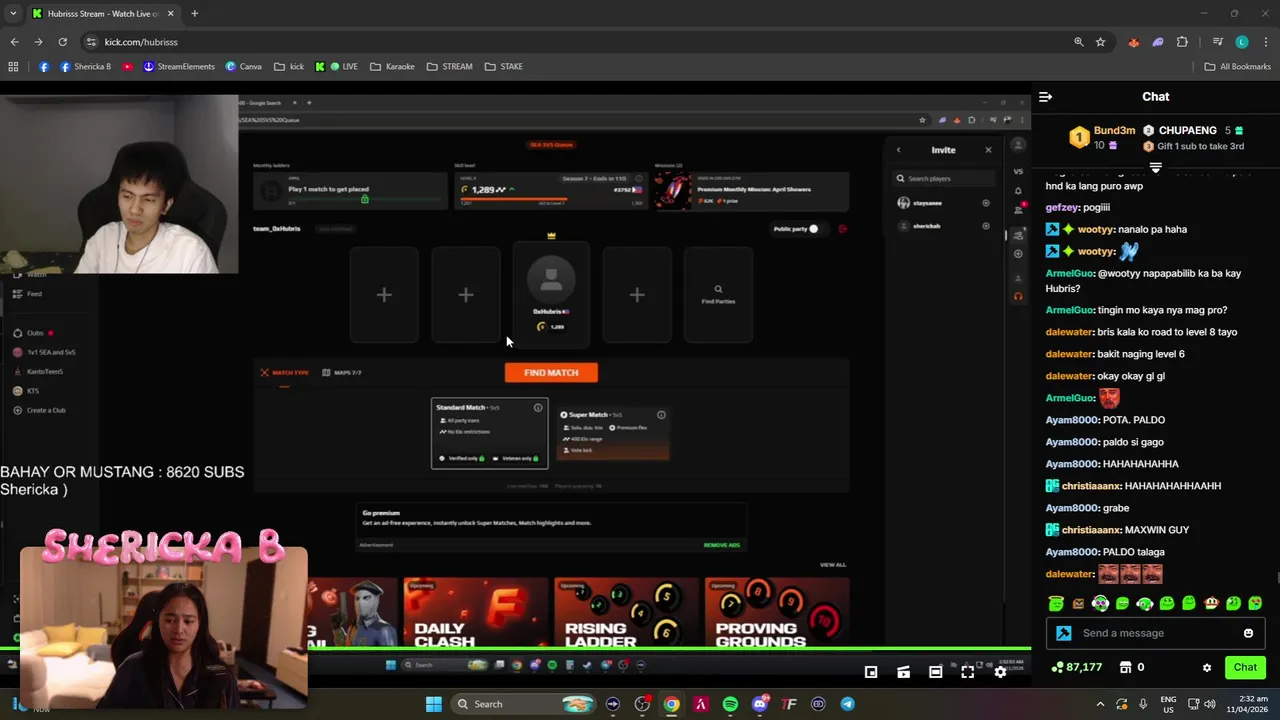Select the headphones frog emote with purple eyes

click(x=1100, y=603)
